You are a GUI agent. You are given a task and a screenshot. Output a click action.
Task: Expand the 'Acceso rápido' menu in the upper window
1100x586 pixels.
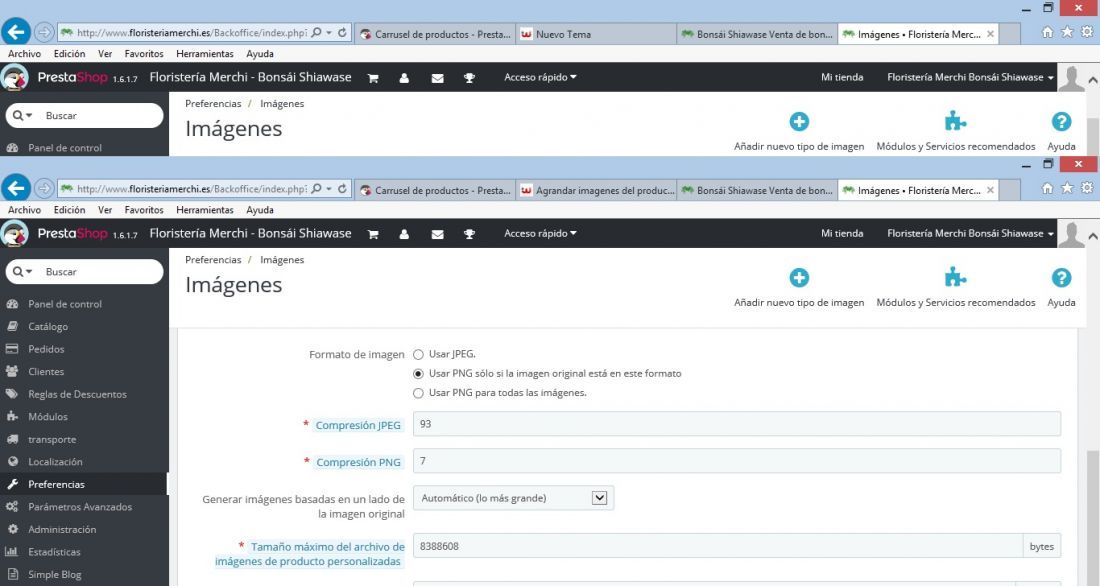(x=540, y=77)
